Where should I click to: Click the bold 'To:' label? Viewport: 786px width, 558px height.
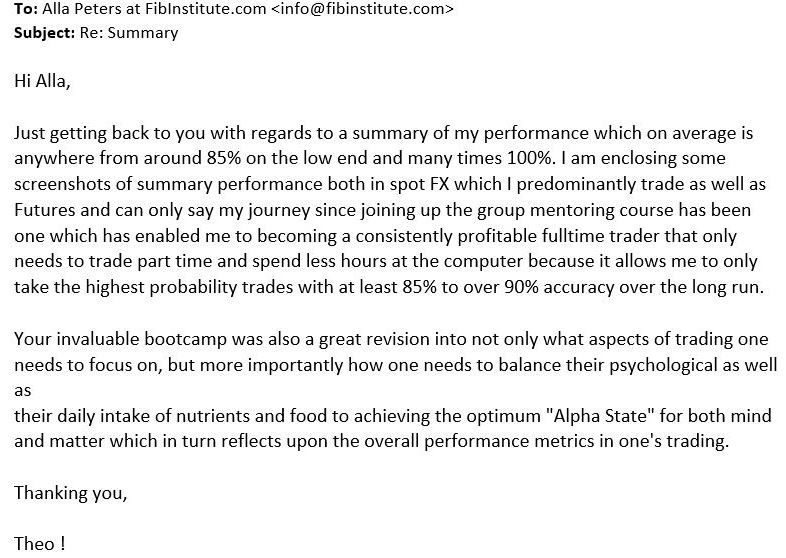point(26,9)
